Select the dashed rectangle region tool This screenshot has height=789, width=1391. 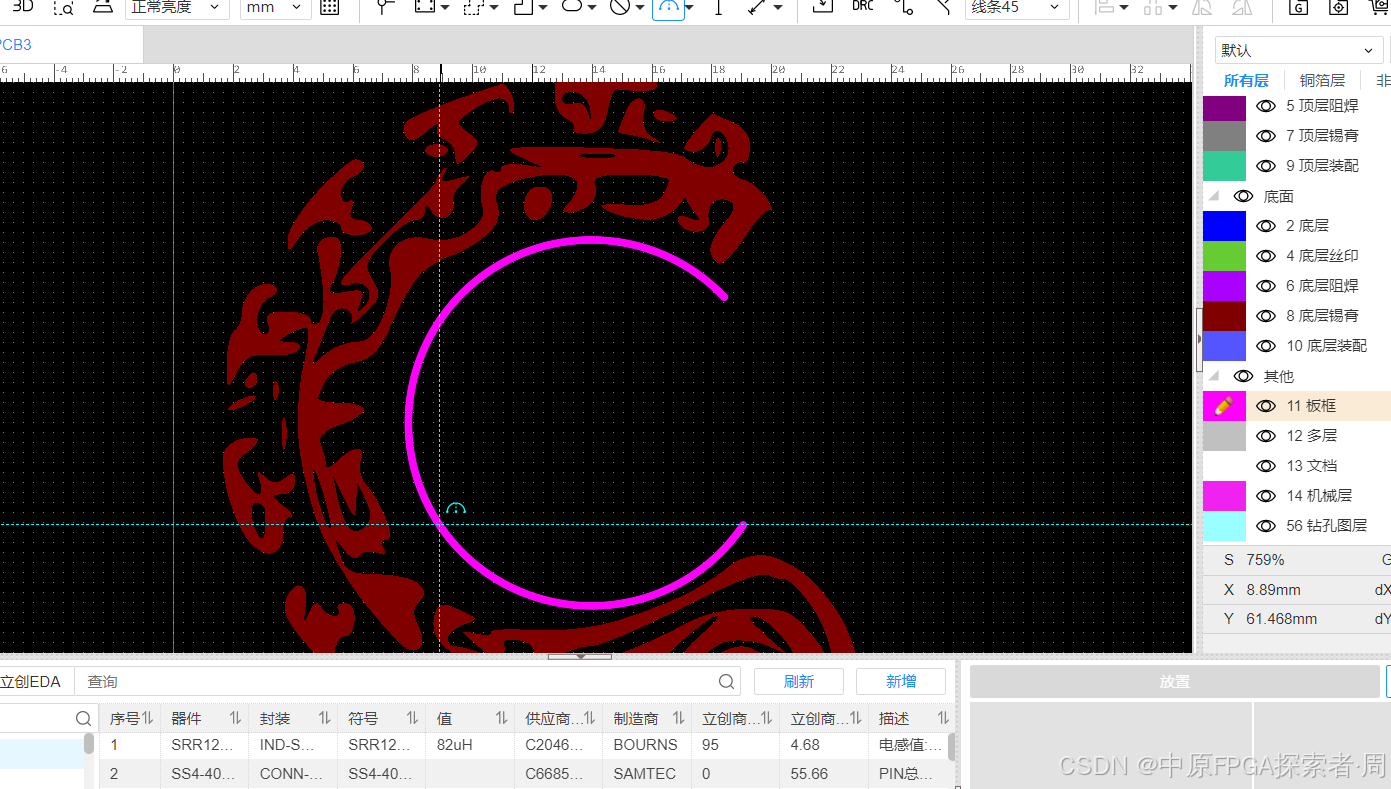(474, 7)
